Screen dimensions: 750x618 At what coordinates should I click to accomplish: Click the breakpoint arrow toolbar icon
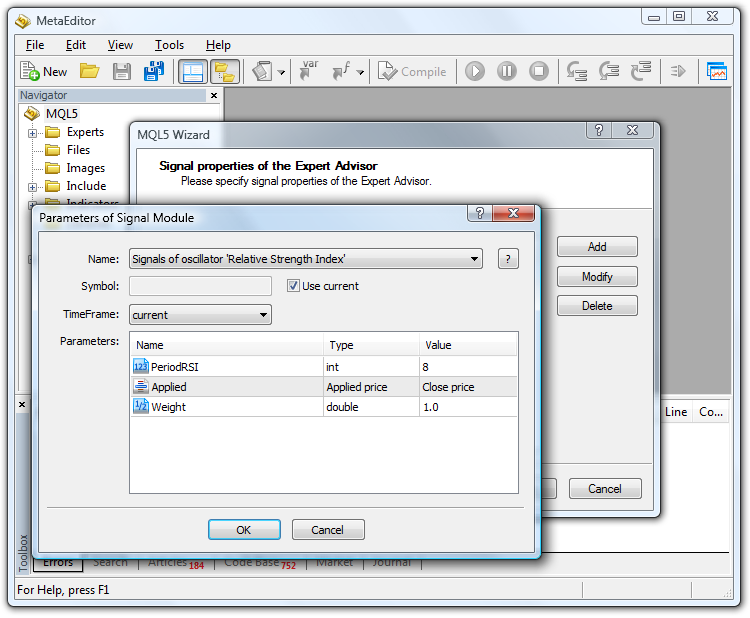tap(678, 71)
